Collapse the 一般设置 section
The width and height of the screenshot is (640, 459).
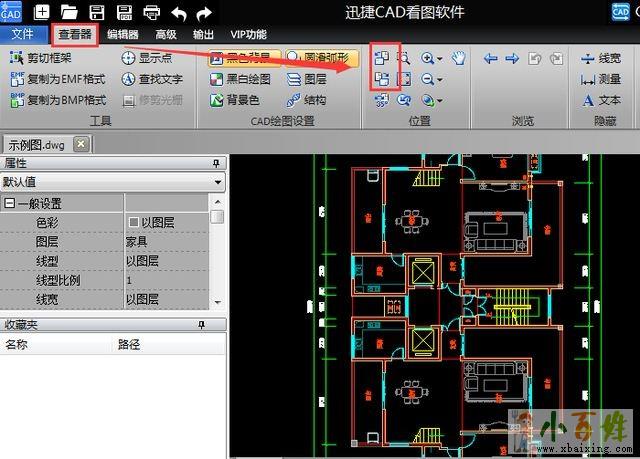[x=9, y=203]
